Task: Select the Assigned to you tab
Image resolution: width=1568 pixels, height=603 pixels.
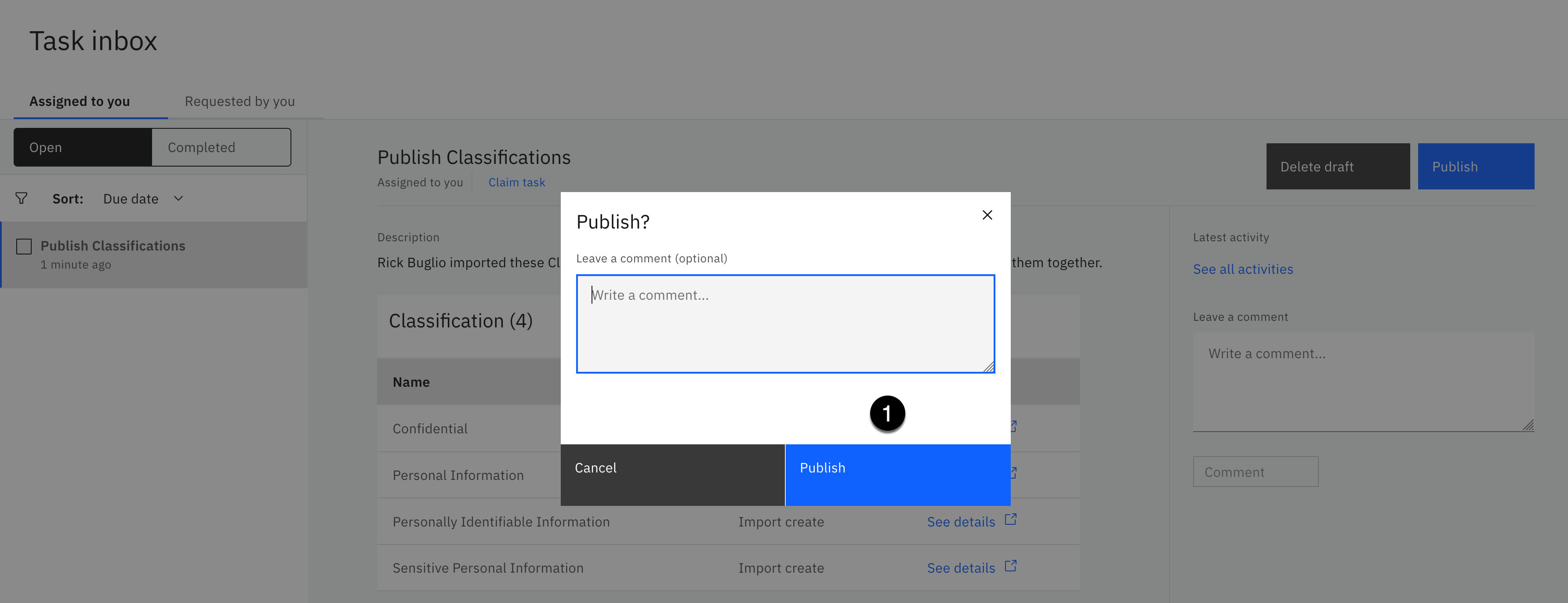Action: point(80,101)
